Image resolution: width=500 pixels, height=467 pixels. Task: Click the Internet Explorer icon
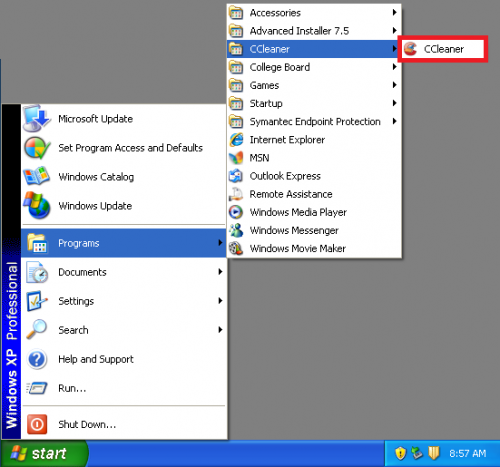pyautogui.click(x=236, y=140)
